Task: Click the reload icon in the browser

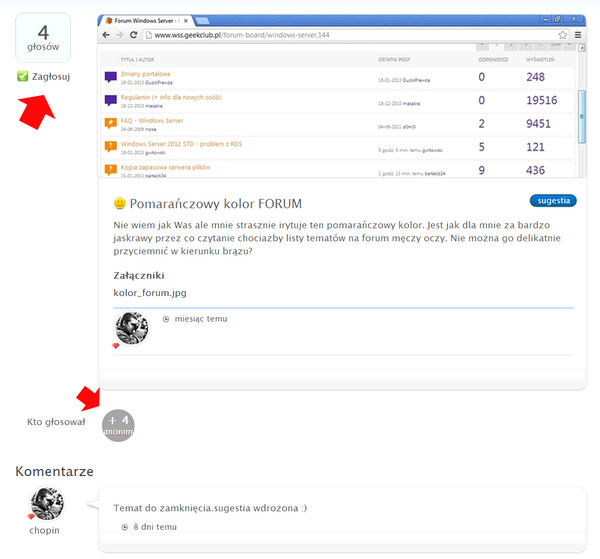Action: pos(134,35)
